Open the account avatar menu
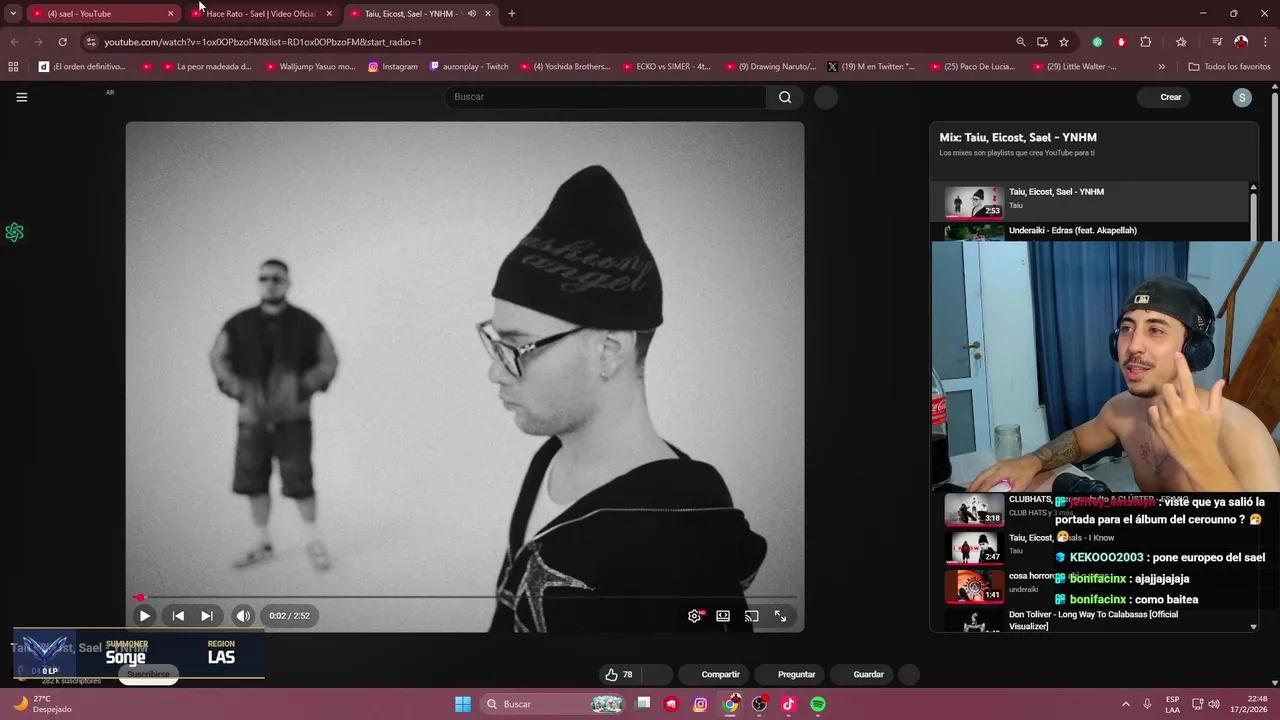Screen dimensions: 1280x720 1242,97
